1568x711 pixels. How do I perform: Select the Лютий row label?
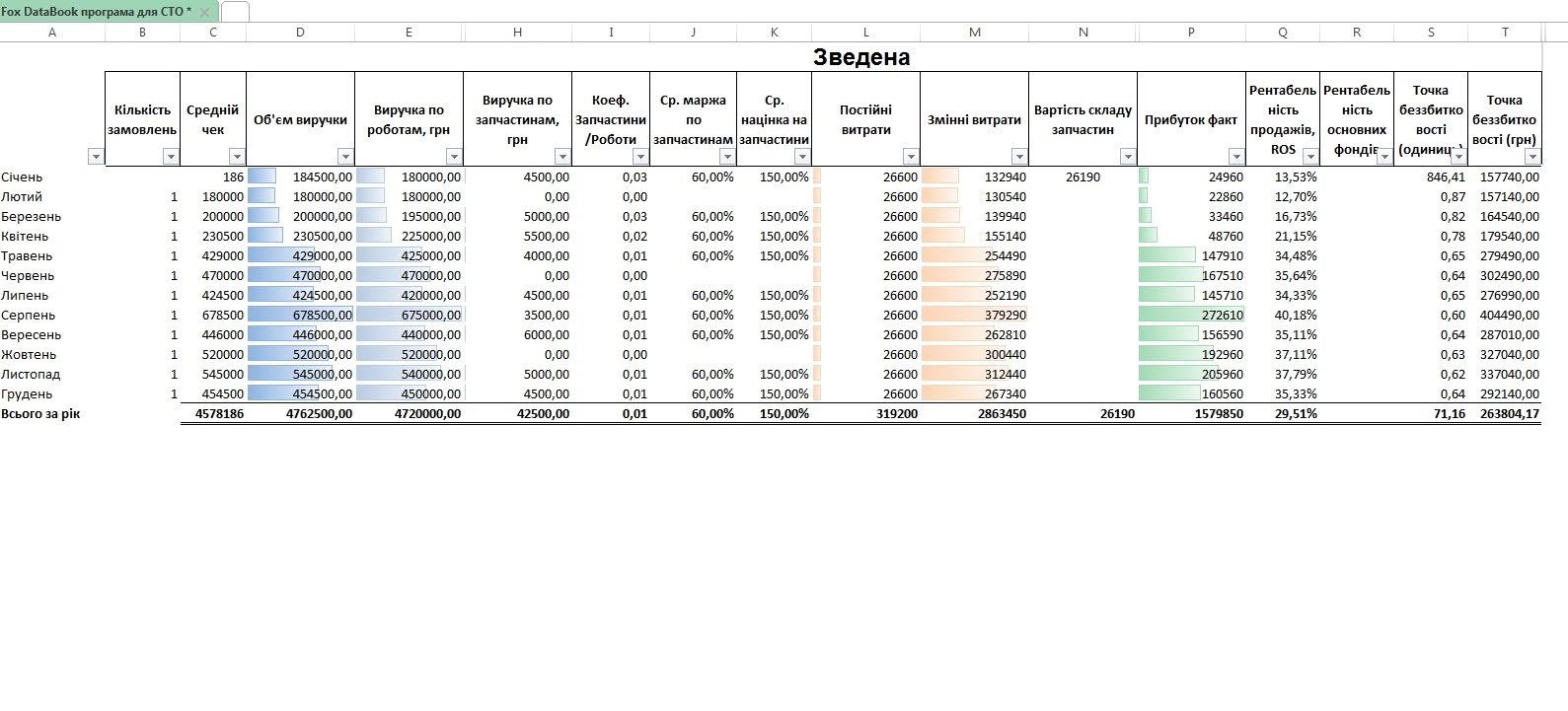click(x=22, y=197)
